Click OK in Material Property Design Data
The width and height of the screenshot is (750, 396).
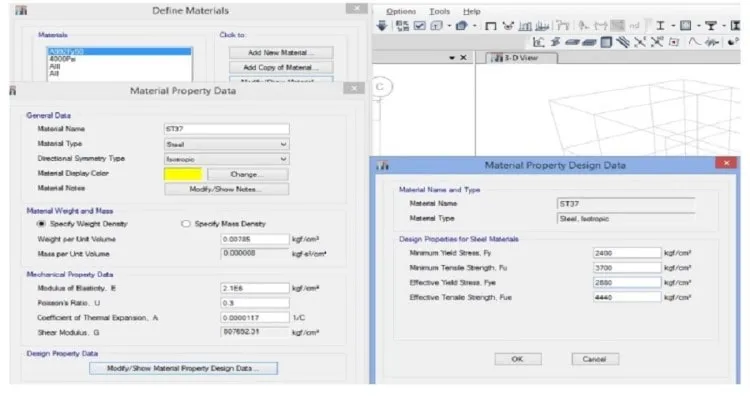coord(518,359)
